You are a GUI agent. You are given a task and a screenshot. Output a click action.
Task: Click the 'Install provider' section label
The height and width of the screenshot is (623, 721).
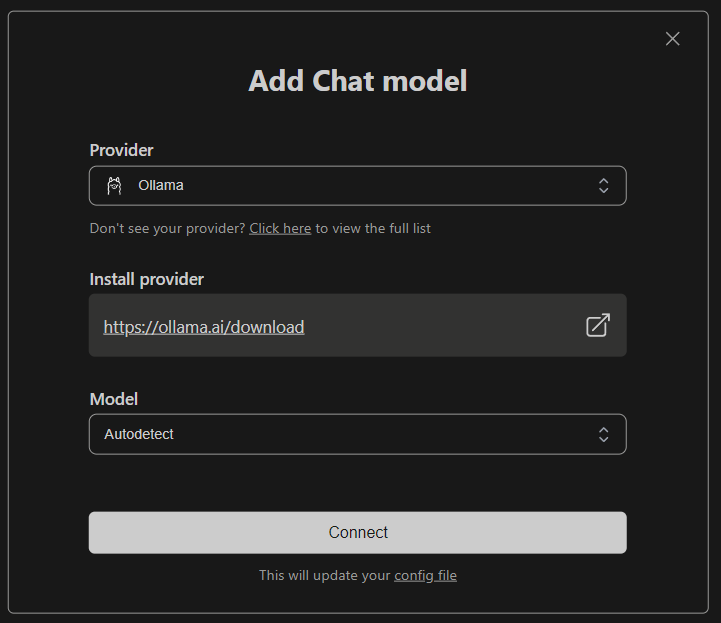[x=146, y=279]
